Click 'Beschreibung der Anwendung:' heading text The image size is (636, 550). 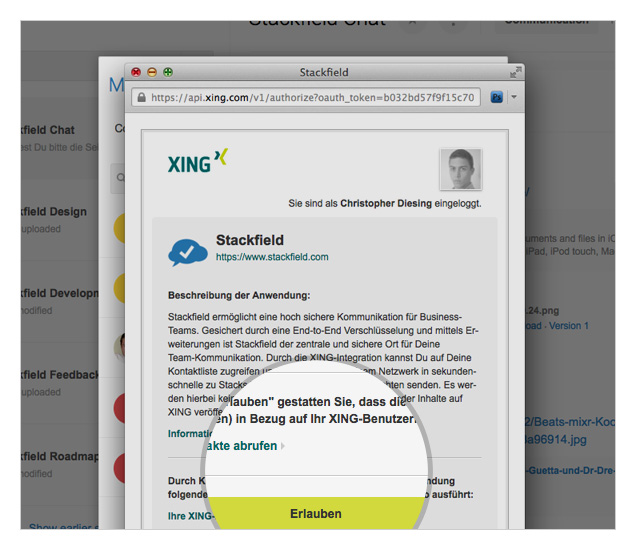(x=239, y=295)
